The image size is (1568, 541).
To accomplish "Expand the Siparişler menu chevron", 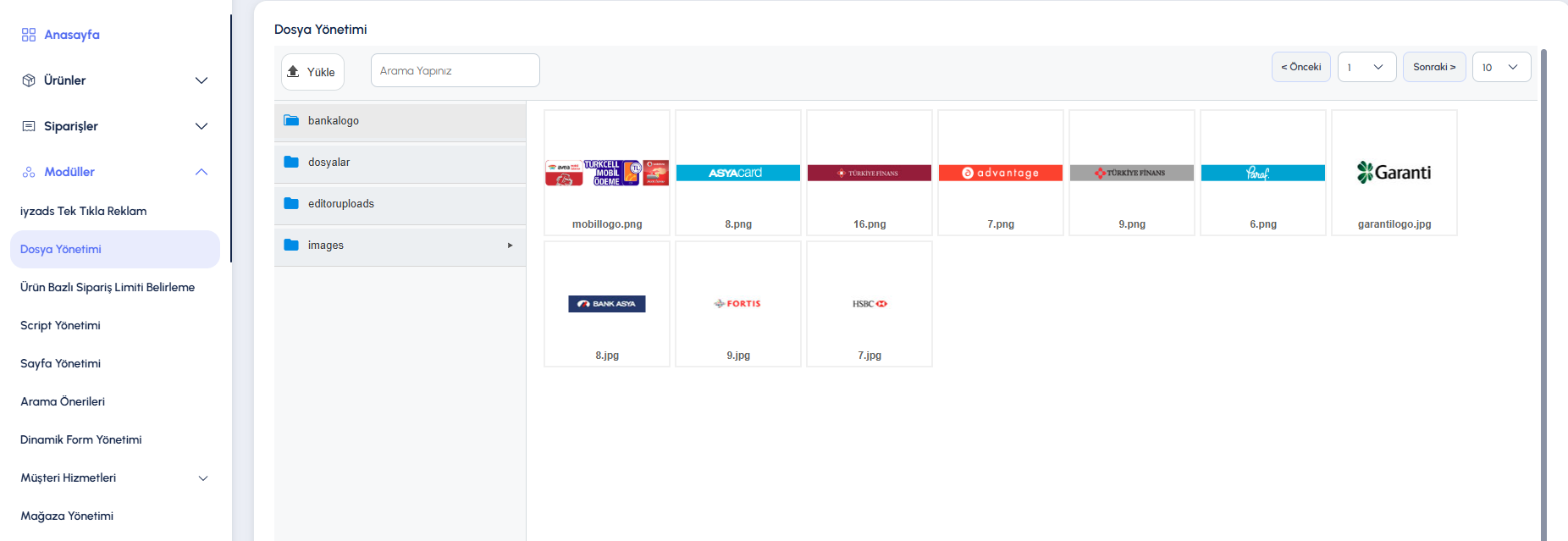I will point(202,126).
